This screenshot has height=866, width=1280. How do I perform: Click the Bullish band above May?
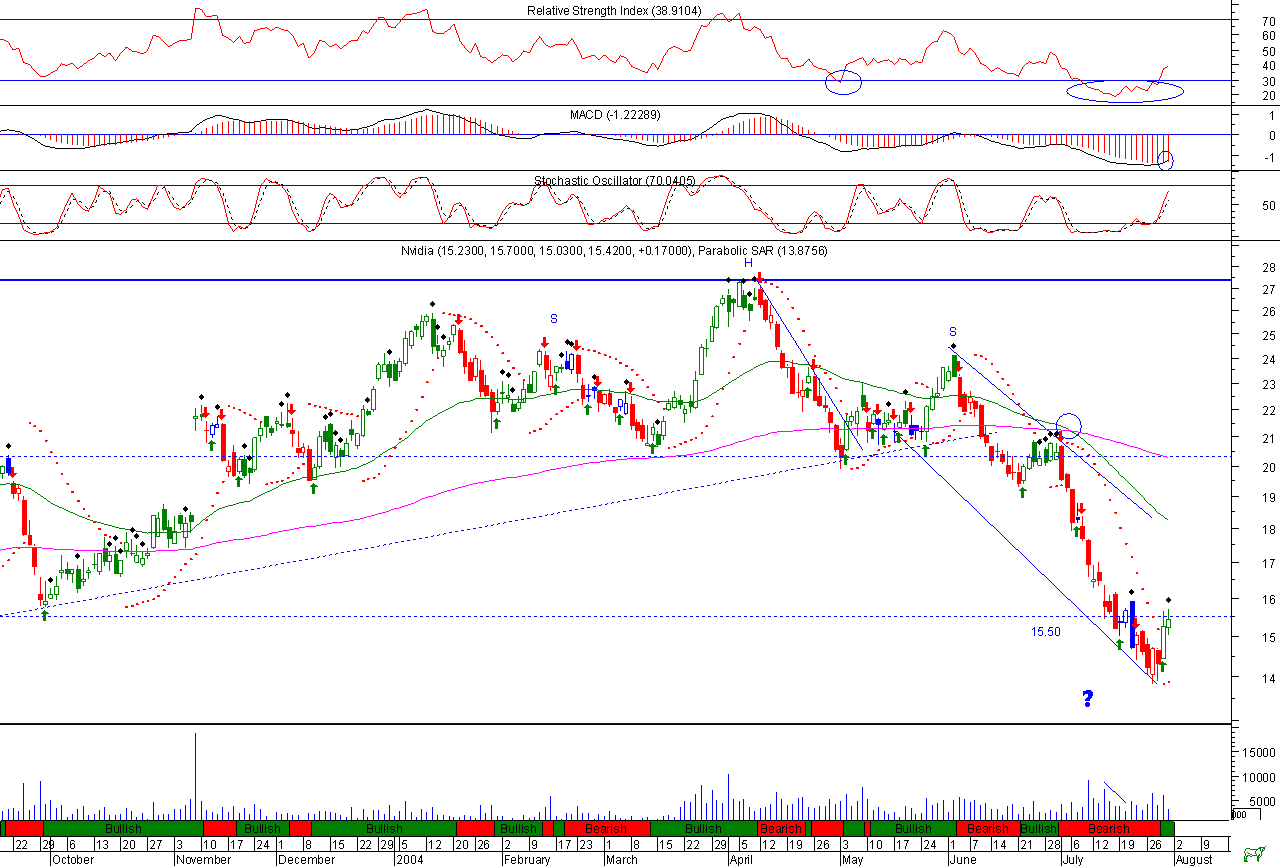(913, 829)
